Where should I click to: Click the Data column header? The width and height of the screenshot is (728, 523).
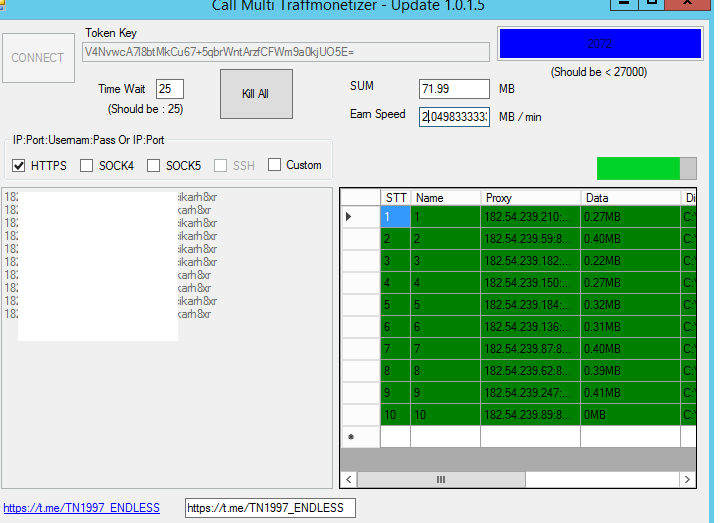coord(630,198)
